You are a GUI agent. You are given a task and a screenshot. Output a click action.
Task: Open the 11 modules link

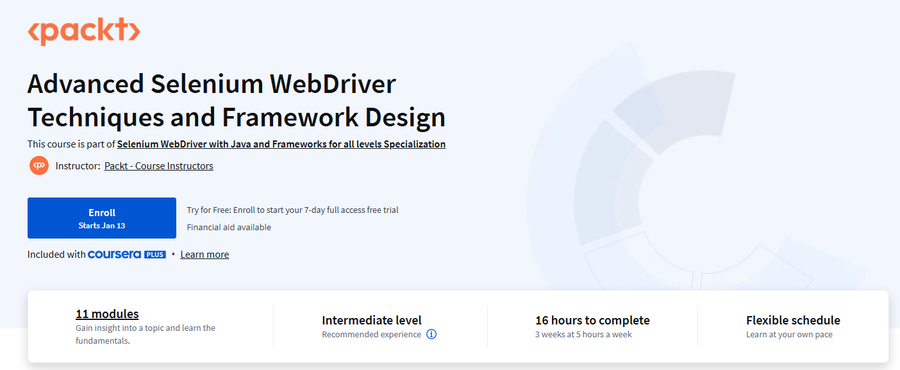[107, 314]
